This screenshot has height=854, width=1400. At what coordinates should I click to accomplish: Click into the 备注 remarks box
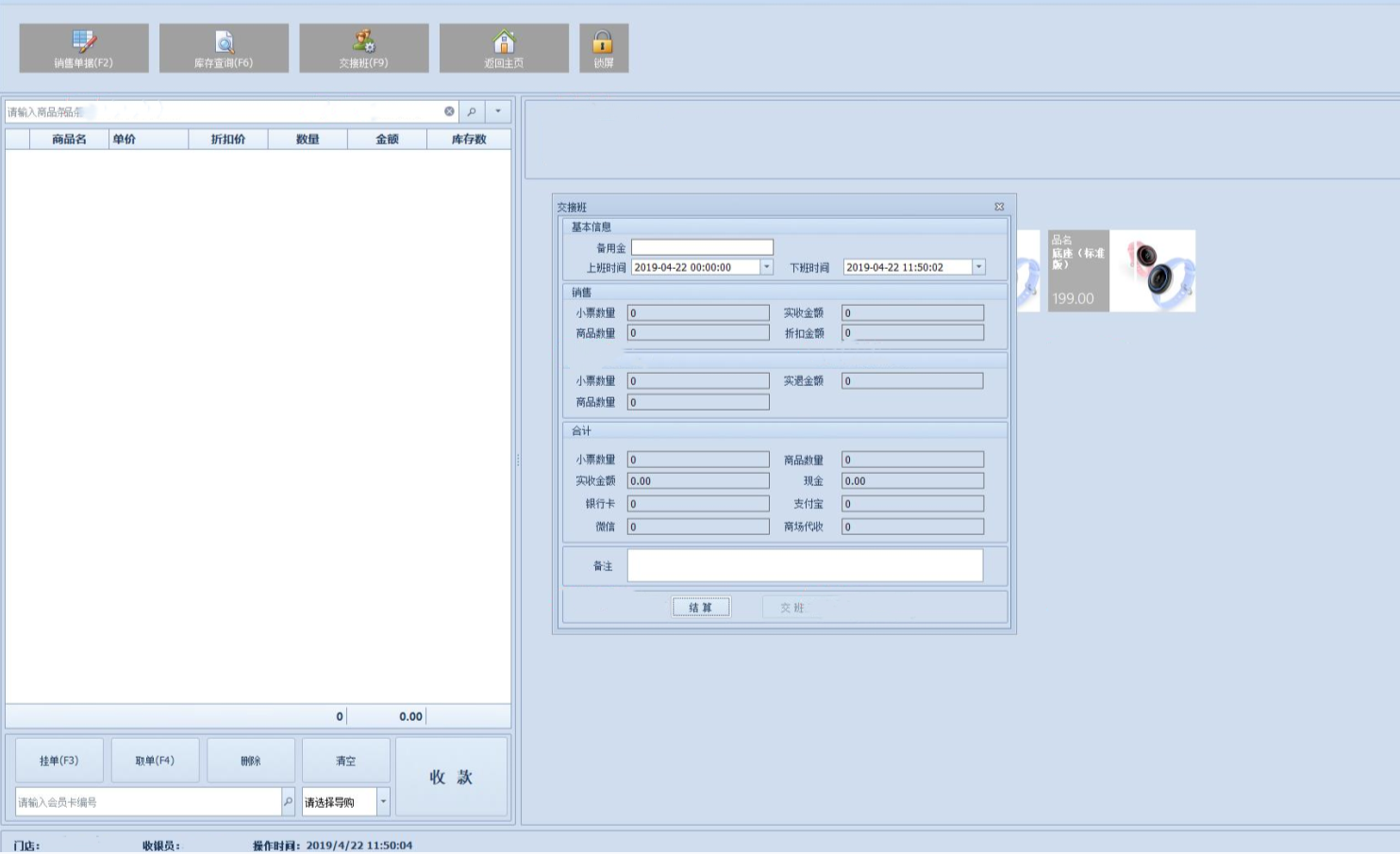click(805, 565)
